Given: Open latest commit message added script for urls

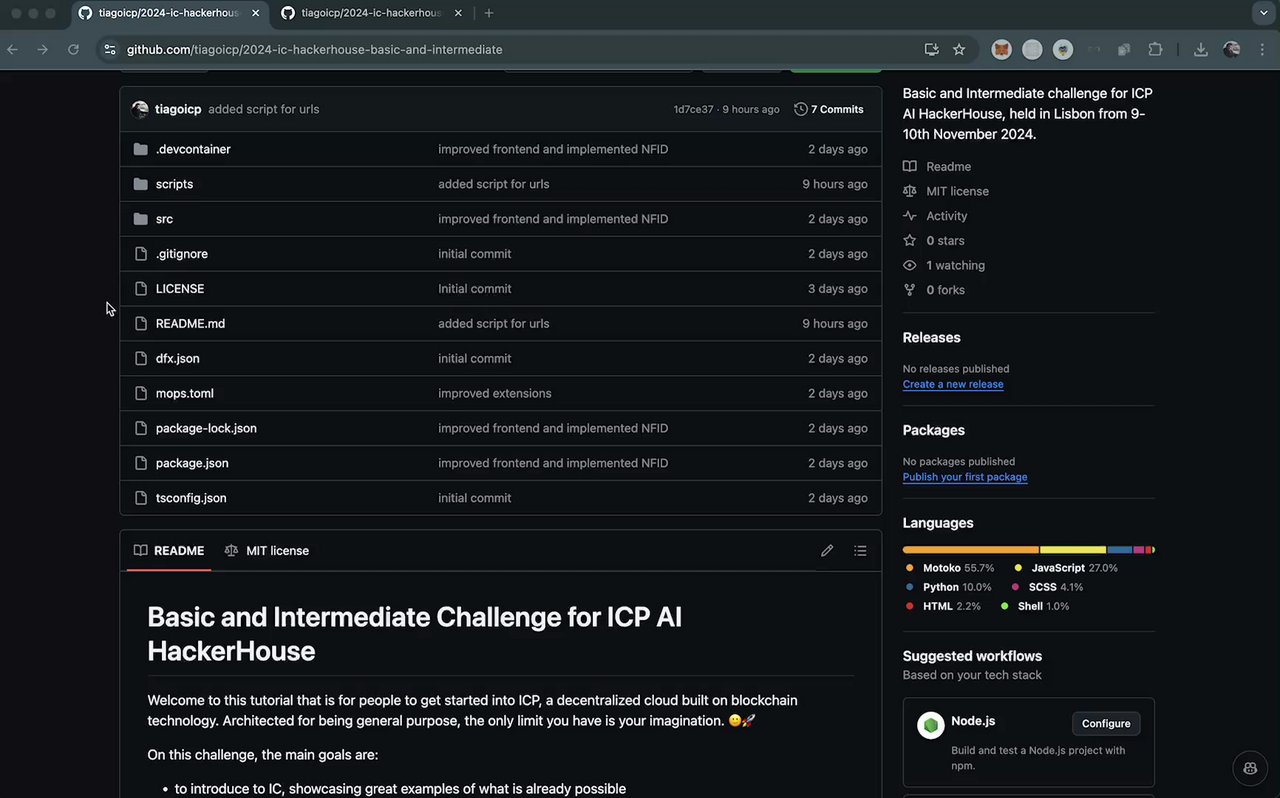Looking at the screenshot, I should click(264, 109).
